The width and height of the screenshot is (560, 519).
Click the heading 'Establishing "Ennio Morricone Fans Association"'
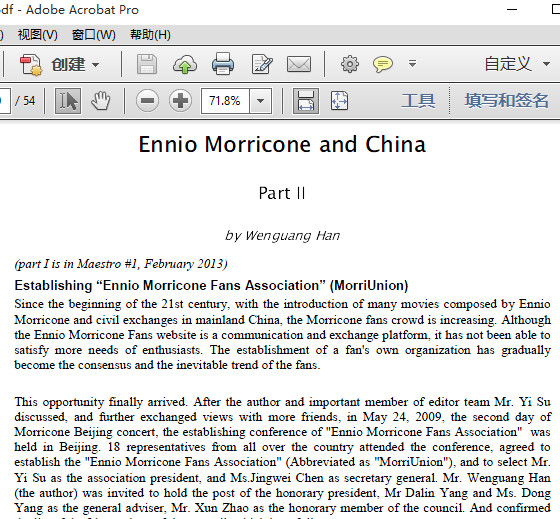[211, 285]
